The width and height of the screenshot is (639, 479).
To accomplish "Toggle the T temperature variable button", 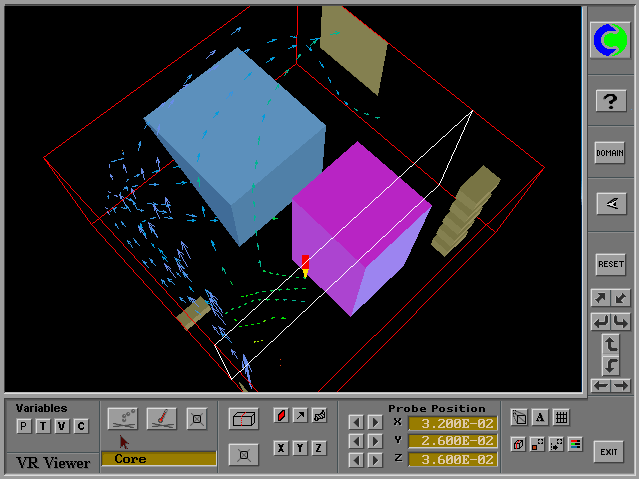I will point(43,426).
